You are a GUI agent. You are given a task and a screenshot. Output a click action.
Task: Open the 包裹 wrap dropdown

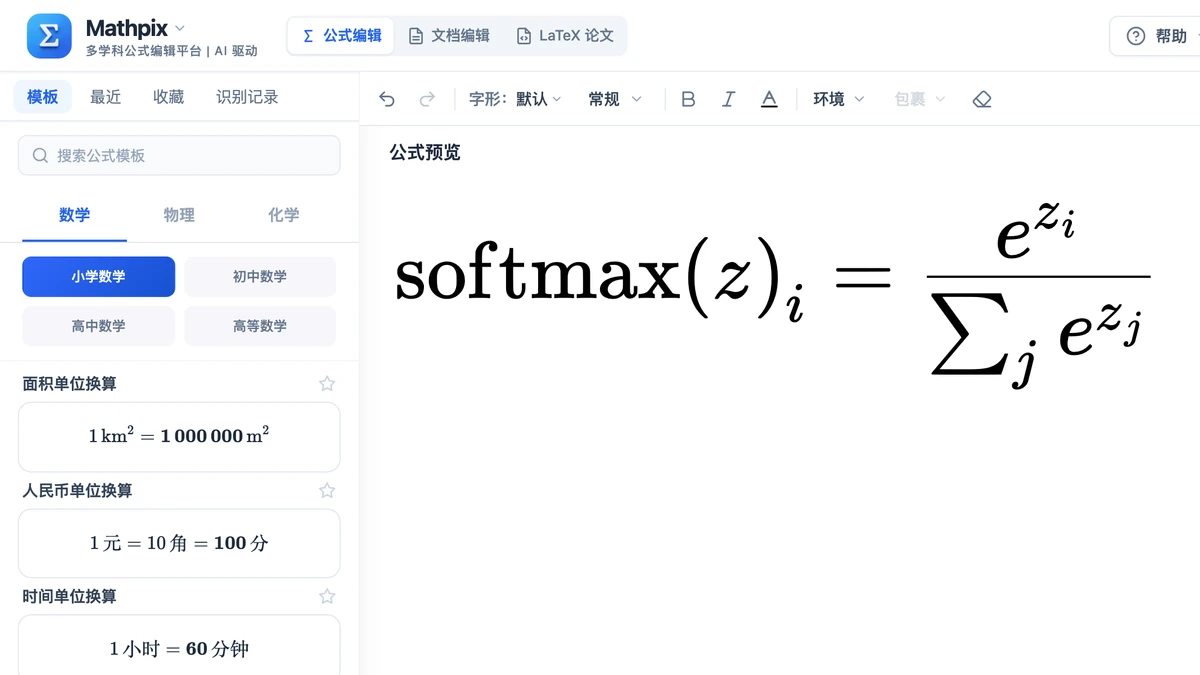pyautogui.click(x=920, y=99)
